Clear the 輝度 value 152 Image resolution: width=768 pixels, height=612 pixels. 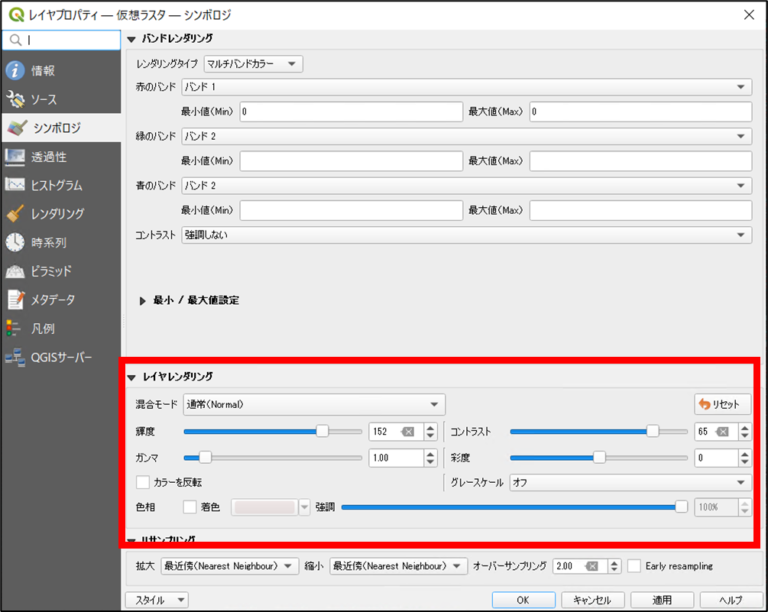click(408, 431)
